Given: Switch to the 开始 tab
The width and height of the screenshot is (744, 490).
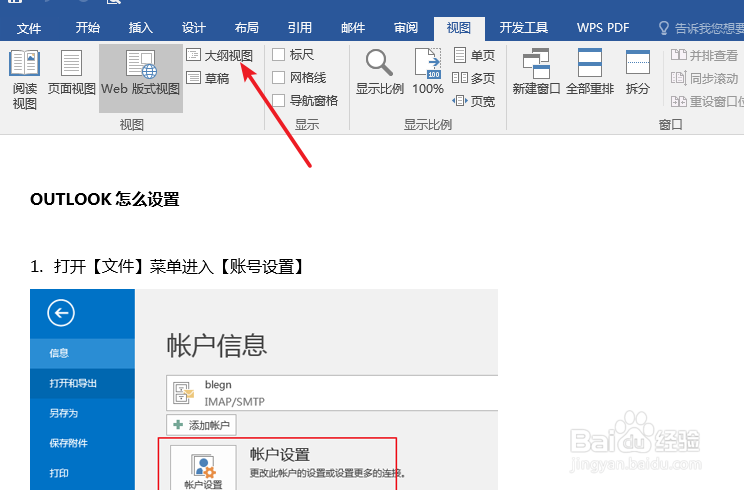Looking at the screenshot, I should 87,28.
